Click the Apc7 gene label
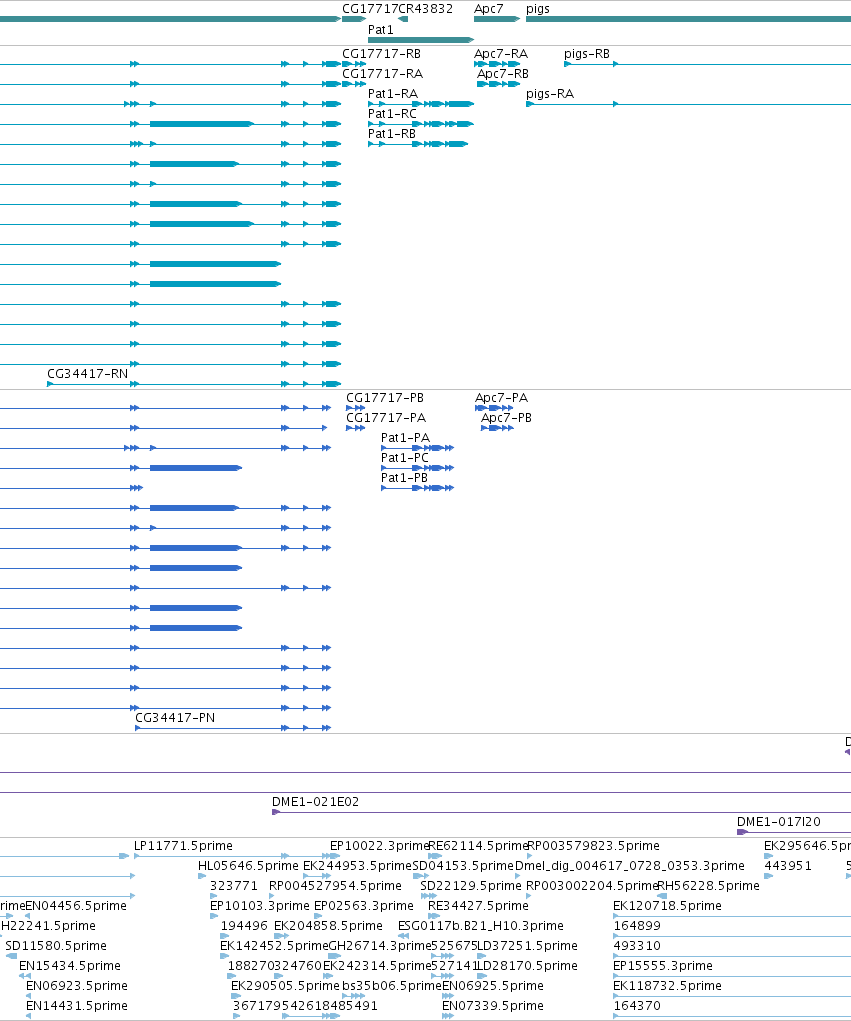 pyautogui.click(x=488, y=8)
